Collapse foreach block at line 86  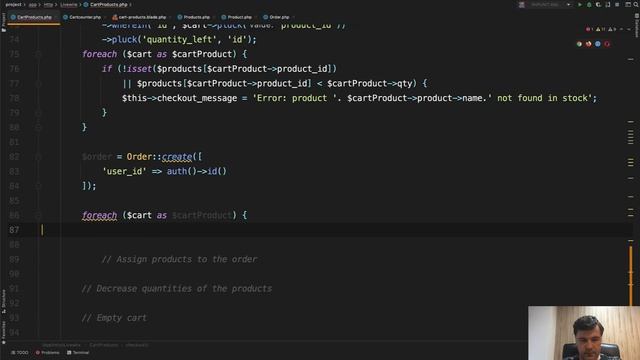tap(38, 216)
